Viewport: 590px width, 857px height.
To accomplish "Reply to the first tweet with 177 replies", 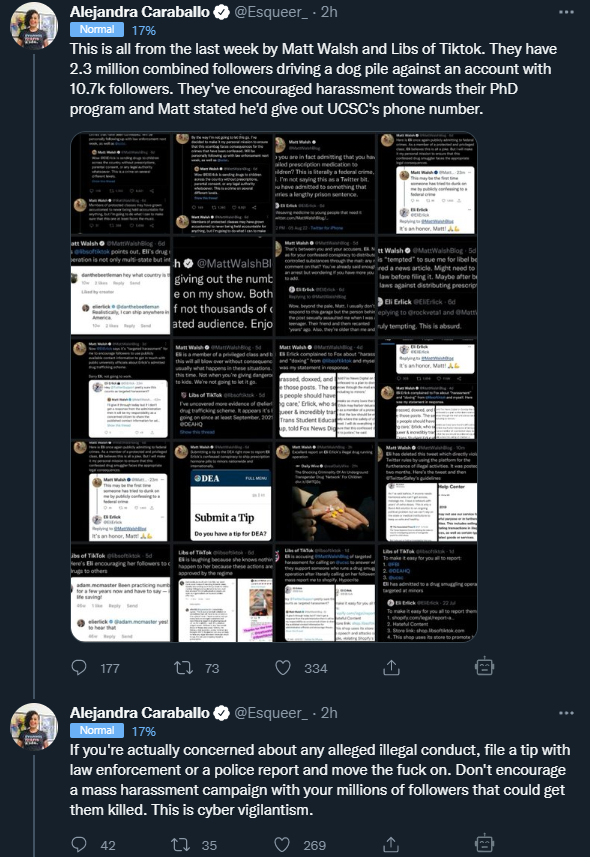I will tap(79, 667).
